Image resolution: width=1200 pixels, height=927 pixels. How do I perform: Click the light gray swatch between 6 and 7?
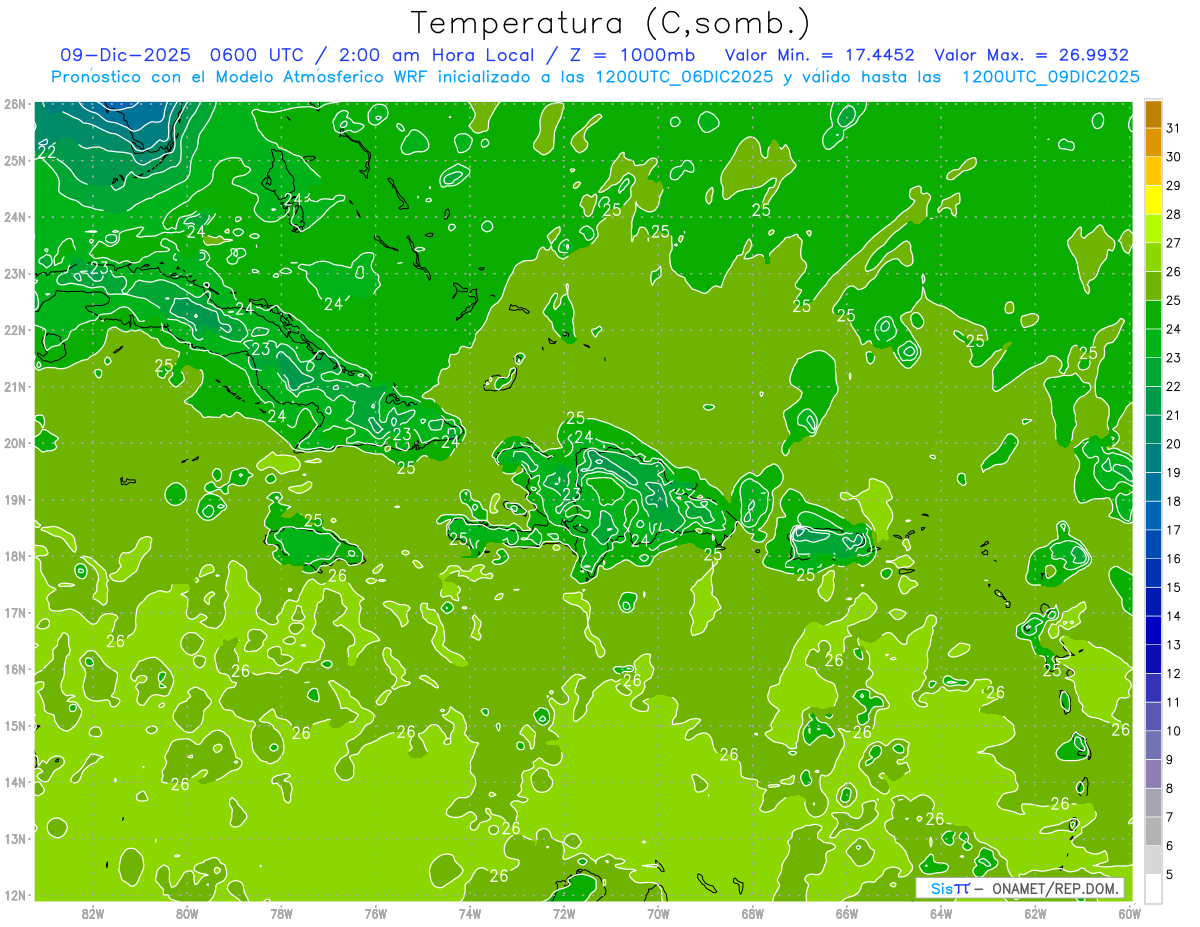1153,831
